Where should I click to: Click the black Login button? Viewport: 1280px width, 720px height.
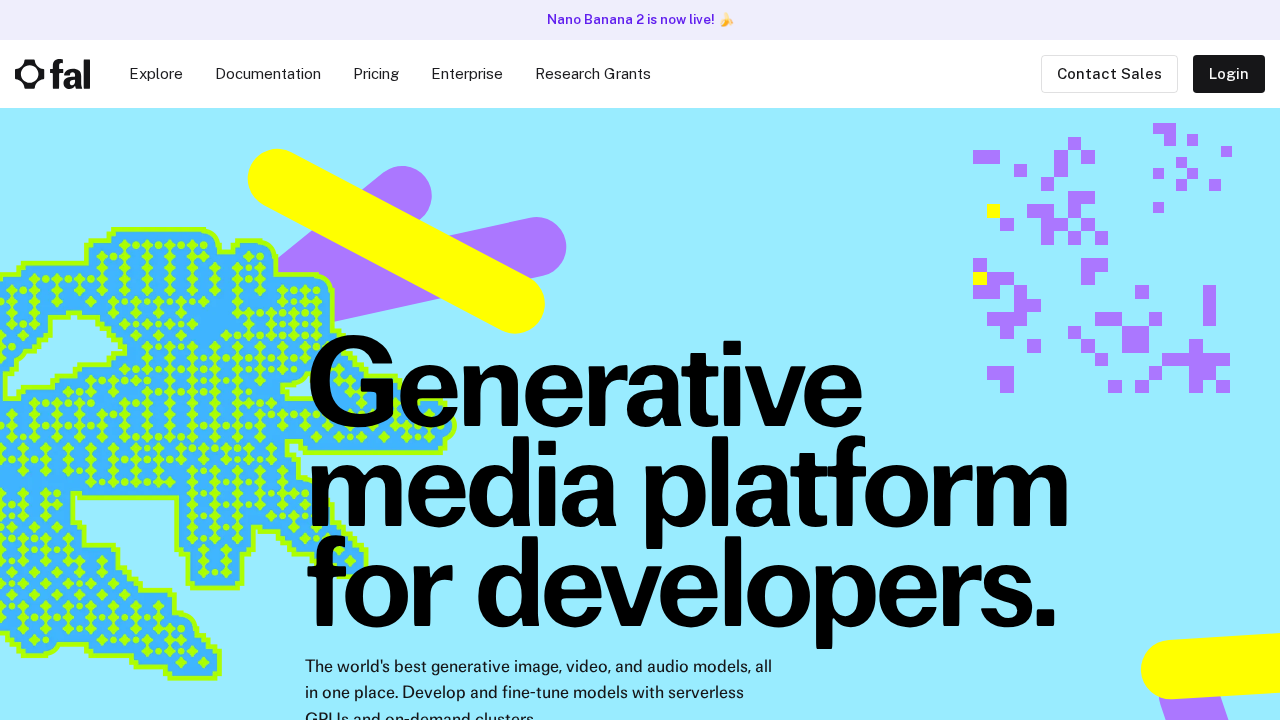[1228, 74]
